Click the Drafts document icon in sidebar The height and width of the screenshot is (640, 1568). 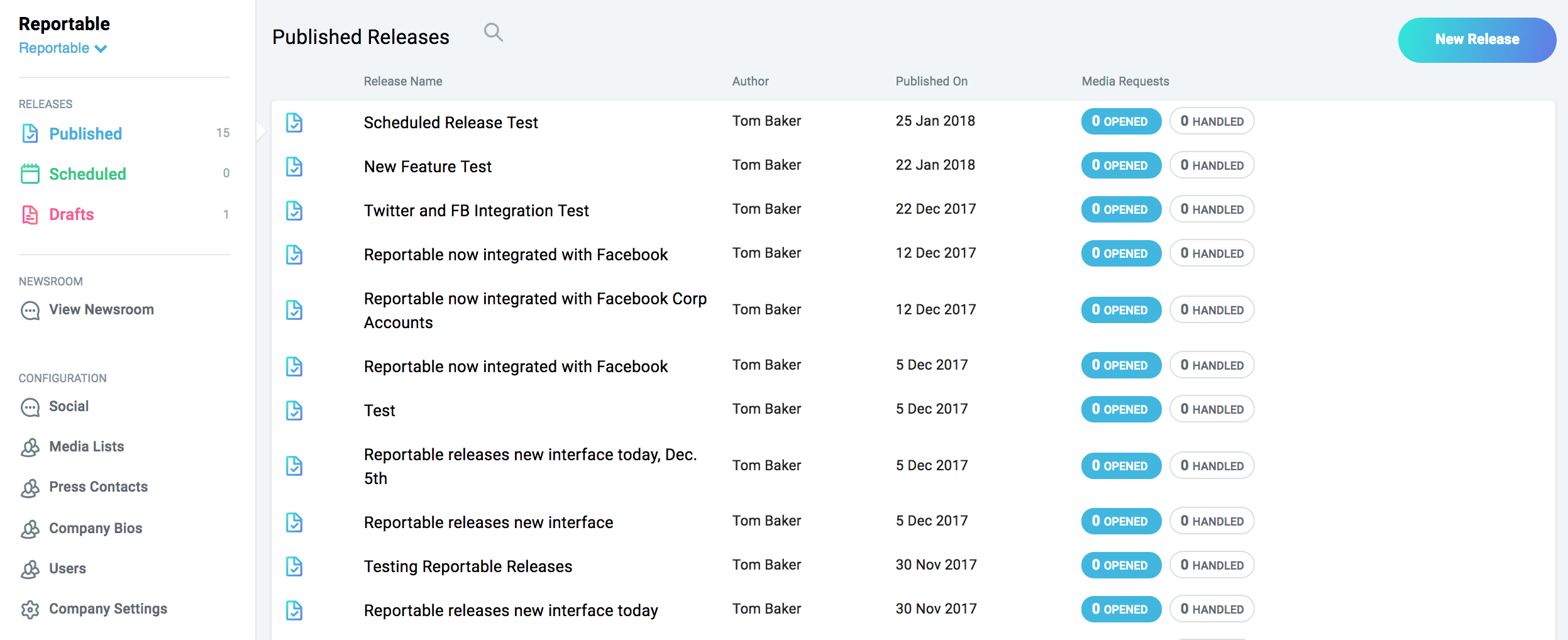click(x=30, y=214)
